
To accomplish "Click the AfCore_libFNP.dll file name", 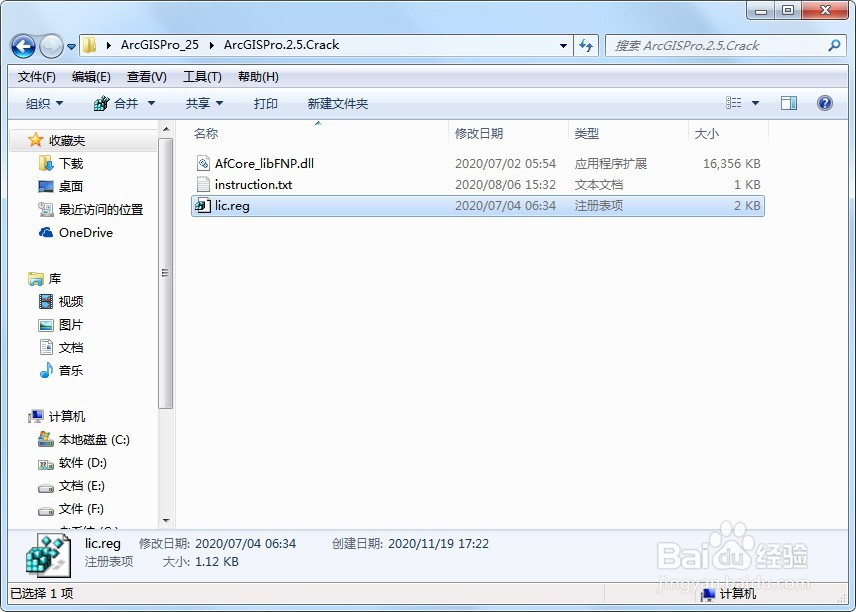I will [264, 163].
